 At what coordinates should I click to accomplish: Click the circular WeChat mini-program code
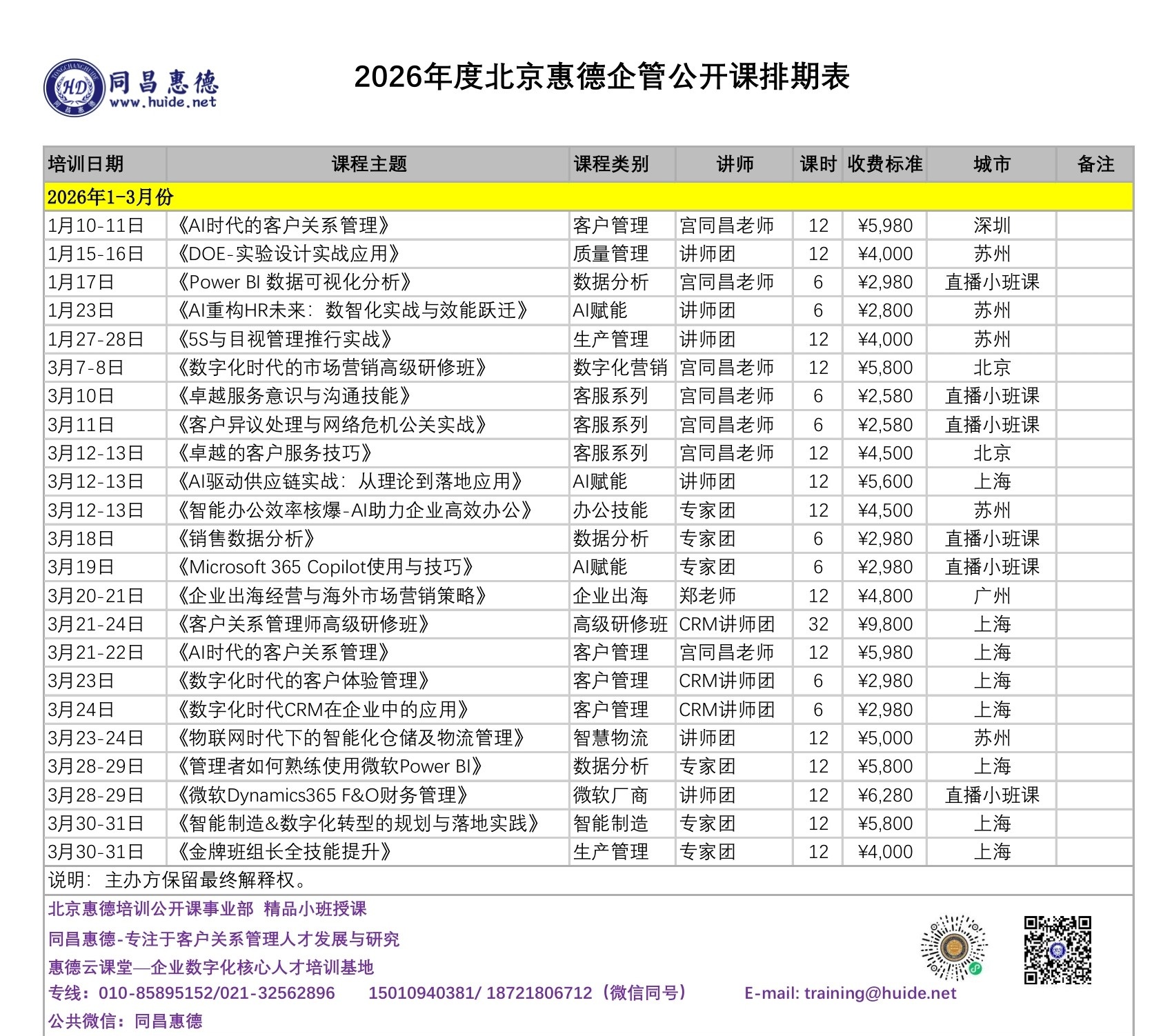953,948
